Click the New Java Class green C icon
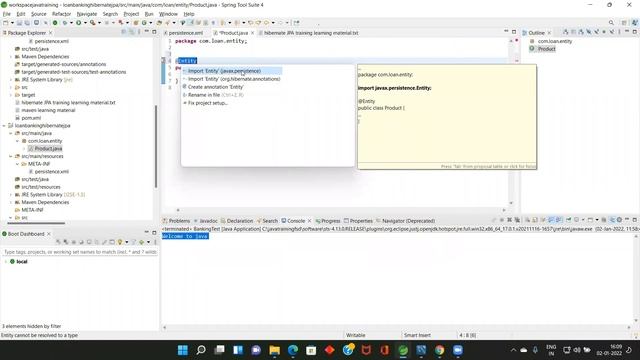This screenshot has width=640, height=360. (144, 23)
